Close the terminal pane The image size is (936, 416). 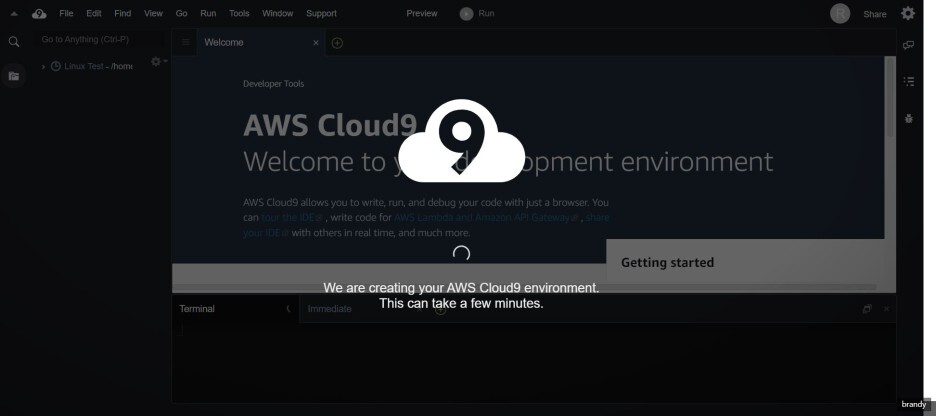(886, 309)
